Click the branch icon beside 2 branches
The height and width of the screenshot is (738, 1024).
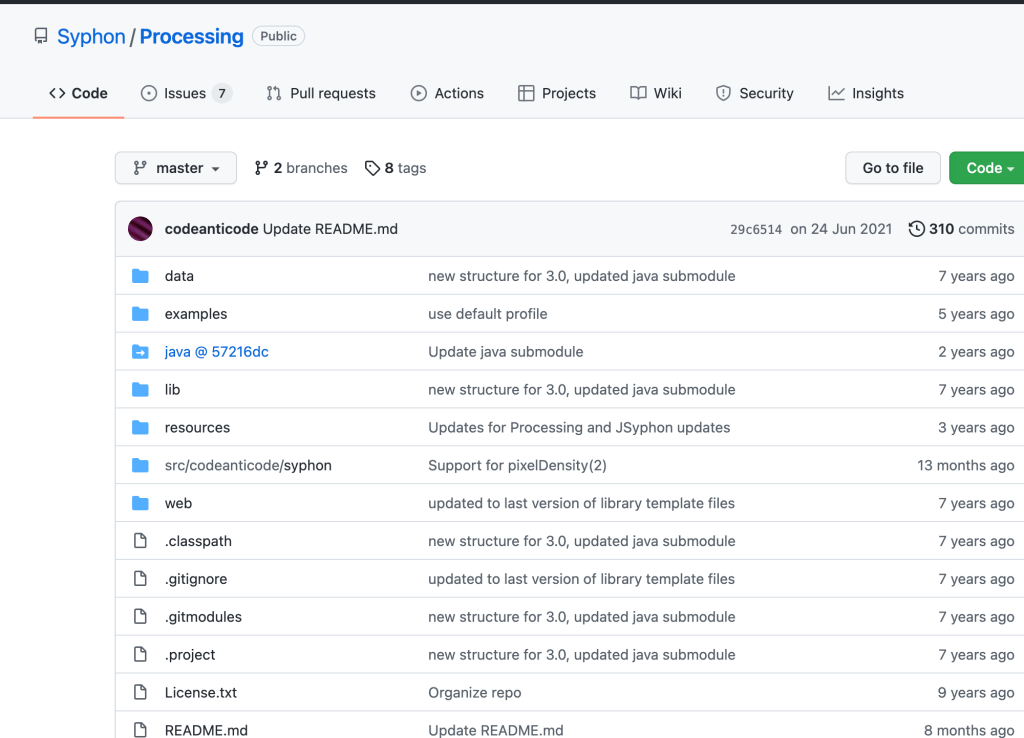(261, 168)
